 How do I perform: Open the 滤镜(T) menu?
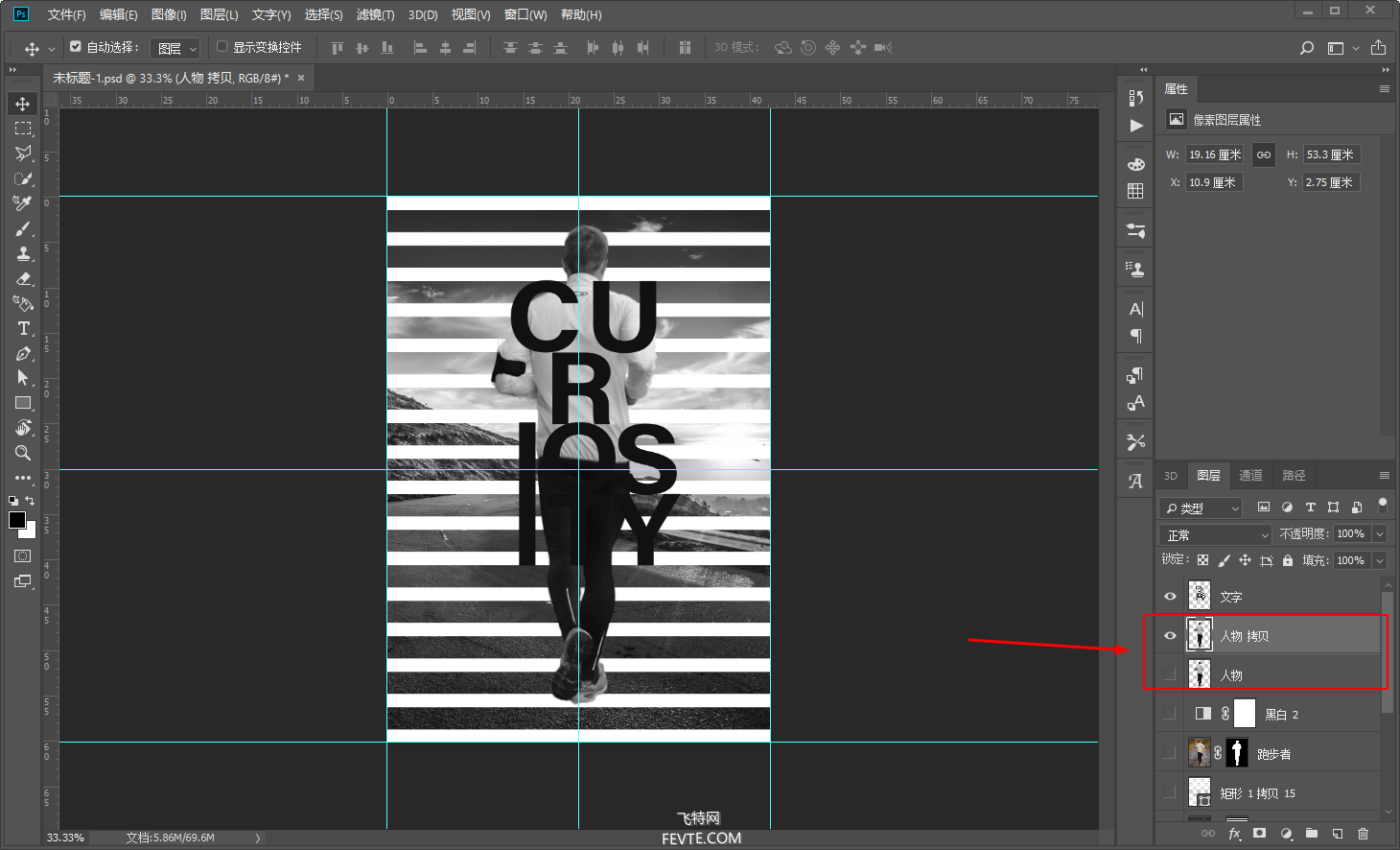pyautogui.click(x=375, y=14)
